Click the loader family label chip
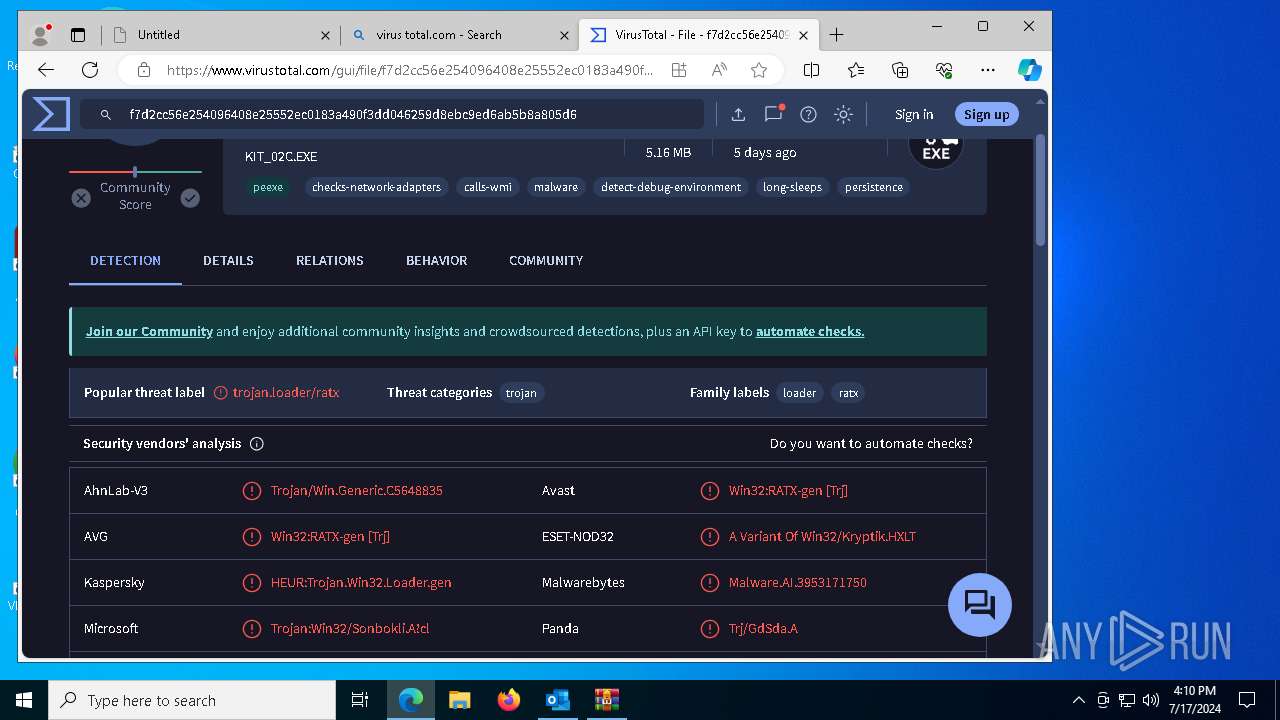This screenshot has height=720, width=1280. point(799,393)
